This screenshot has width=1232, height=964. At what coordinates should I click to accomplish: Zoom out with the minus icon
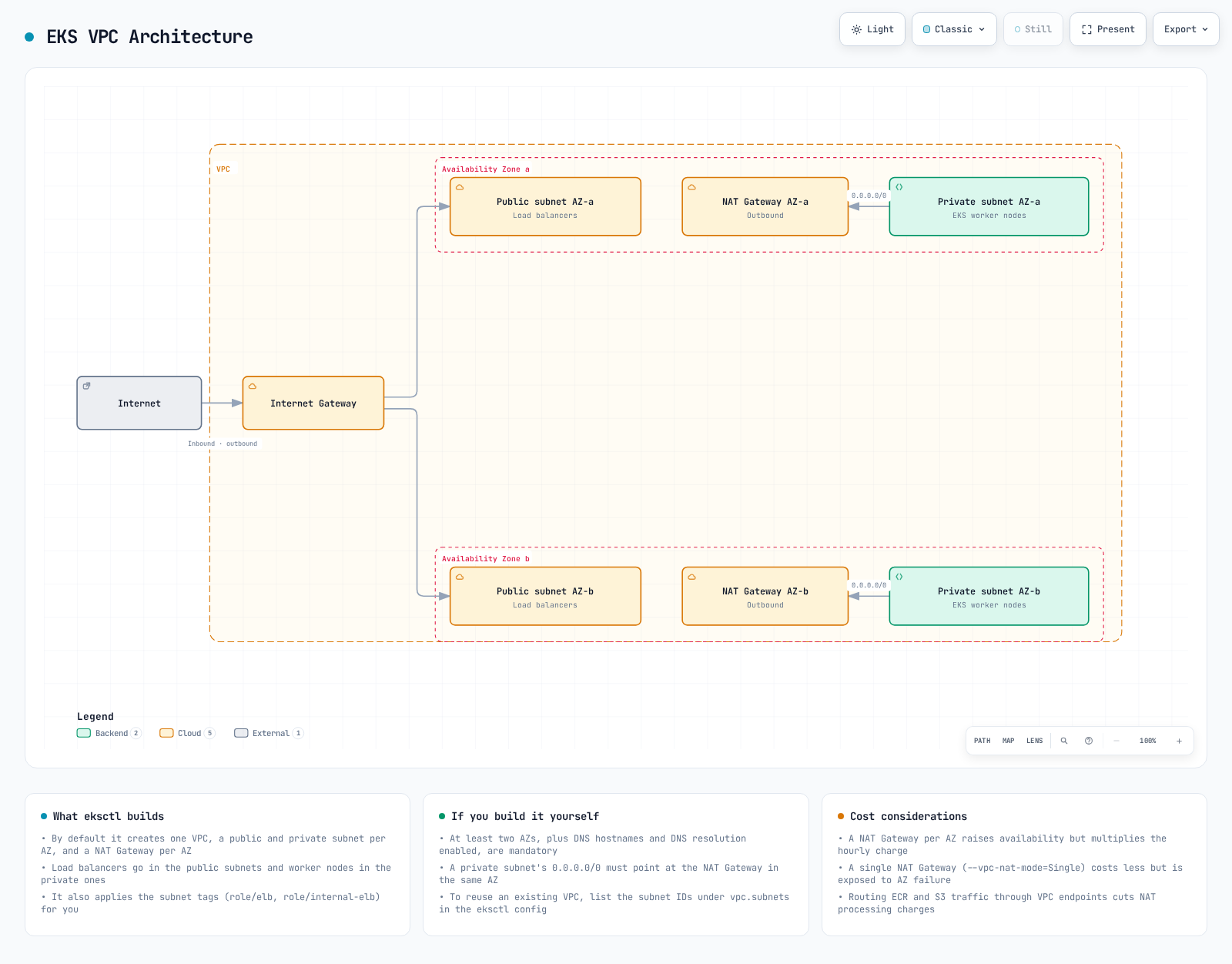[1116, 741]
